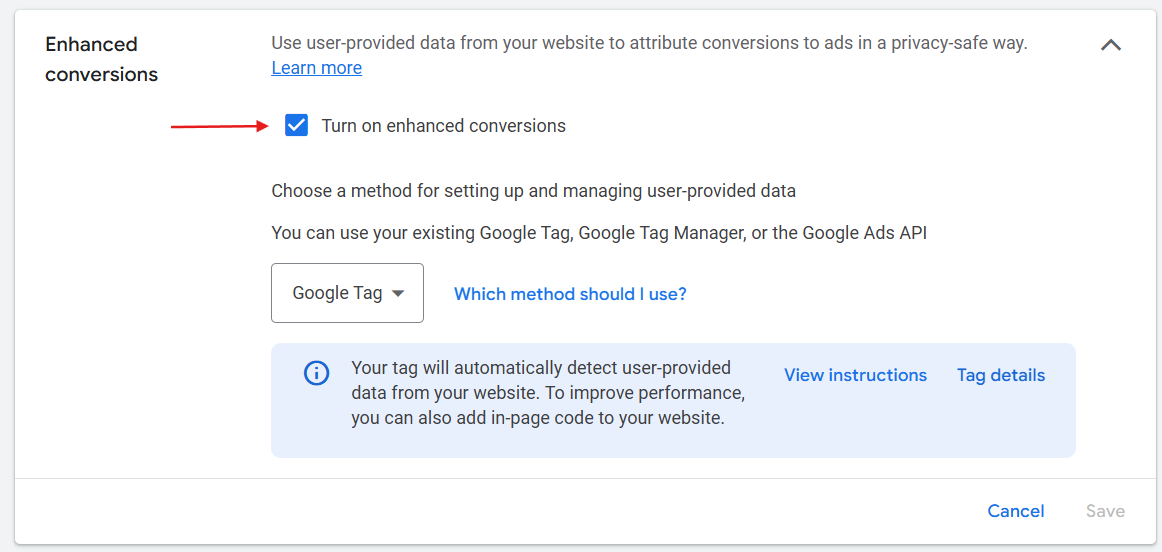Click the 'Turn on enhanced conversions' label text

443,126
